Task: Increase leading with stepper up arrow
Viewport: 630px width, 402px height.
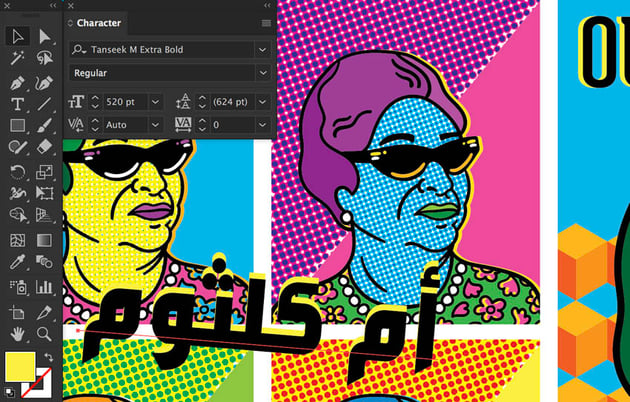Action: (x=202, y=98)
